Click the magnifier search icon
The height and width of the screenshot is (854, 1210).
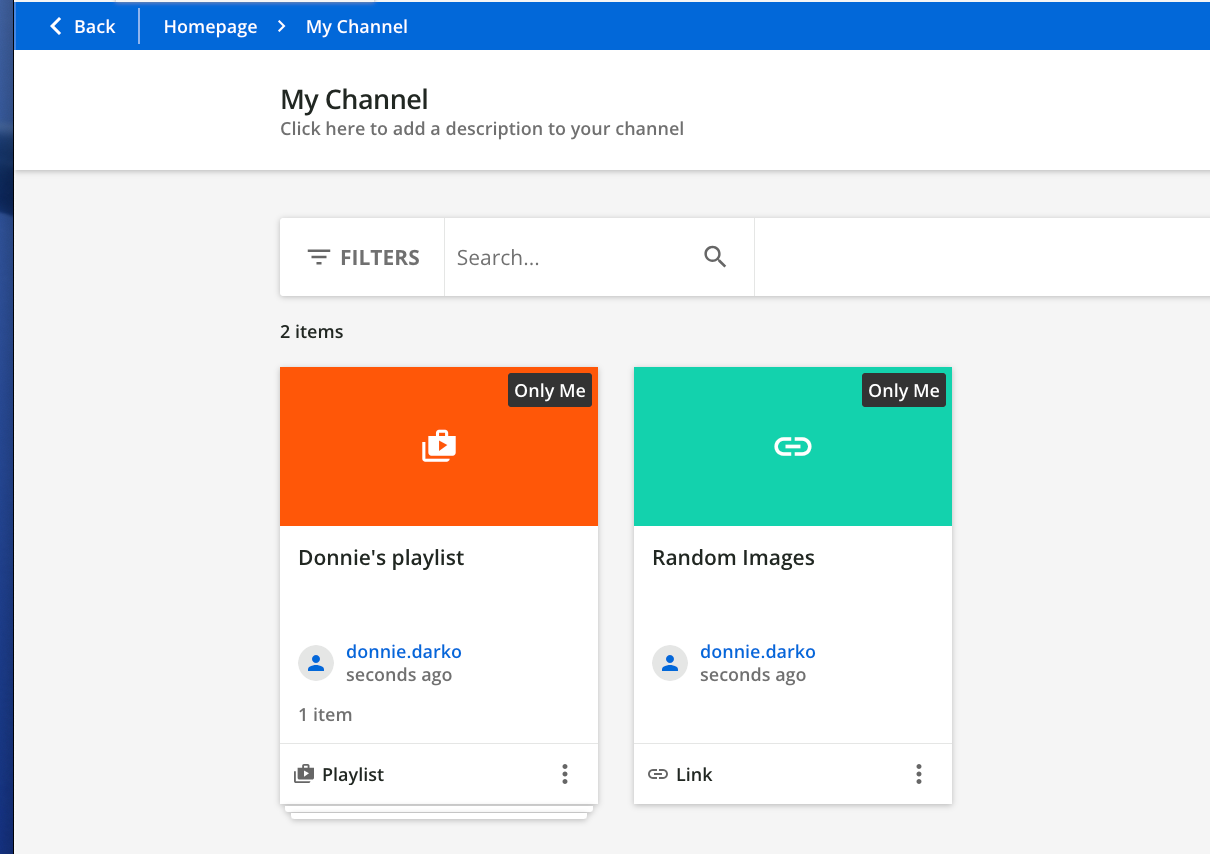[x=715, y=257]
